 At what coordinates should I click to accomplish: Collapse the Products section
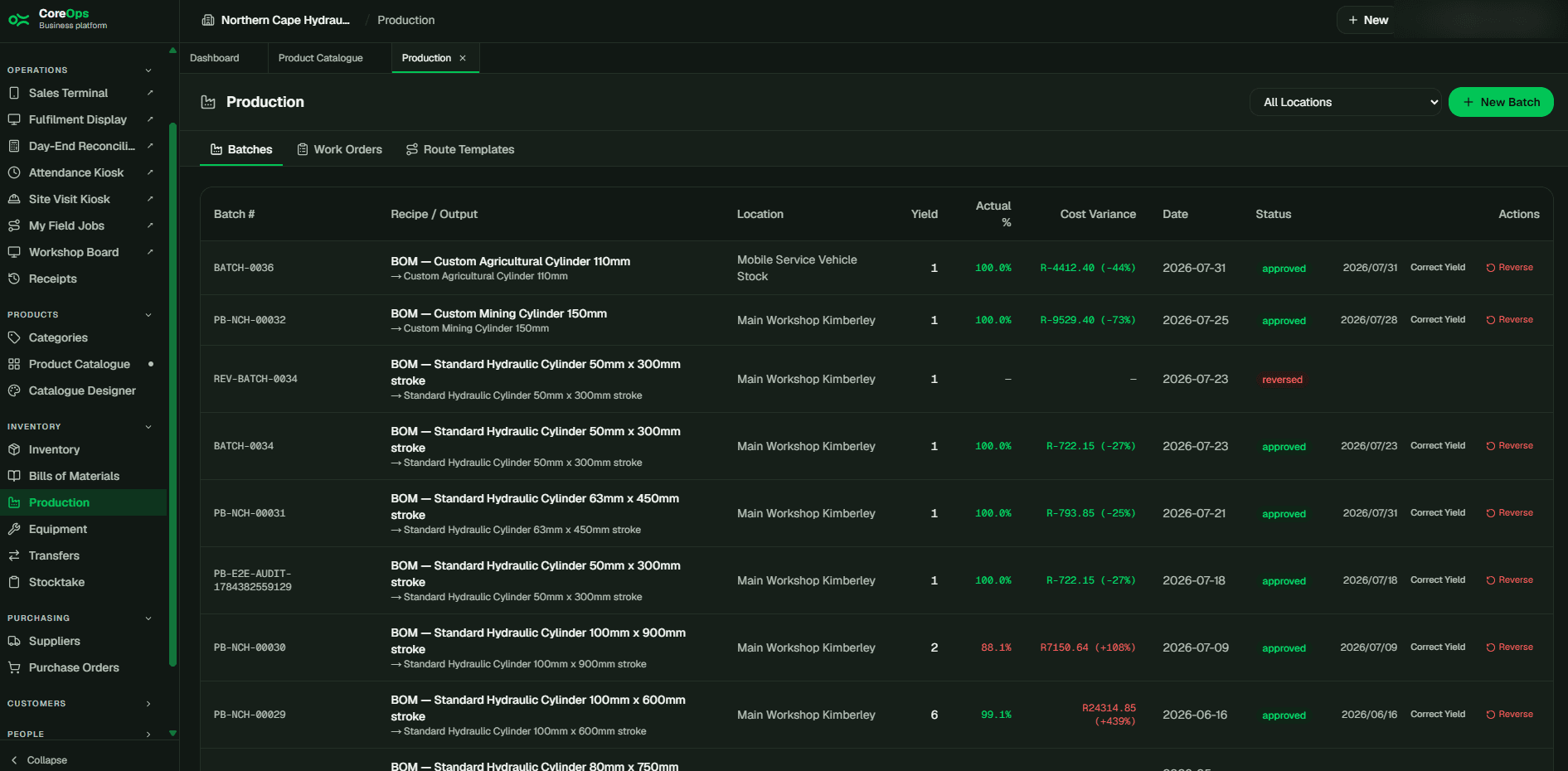(x=148, y=315)
